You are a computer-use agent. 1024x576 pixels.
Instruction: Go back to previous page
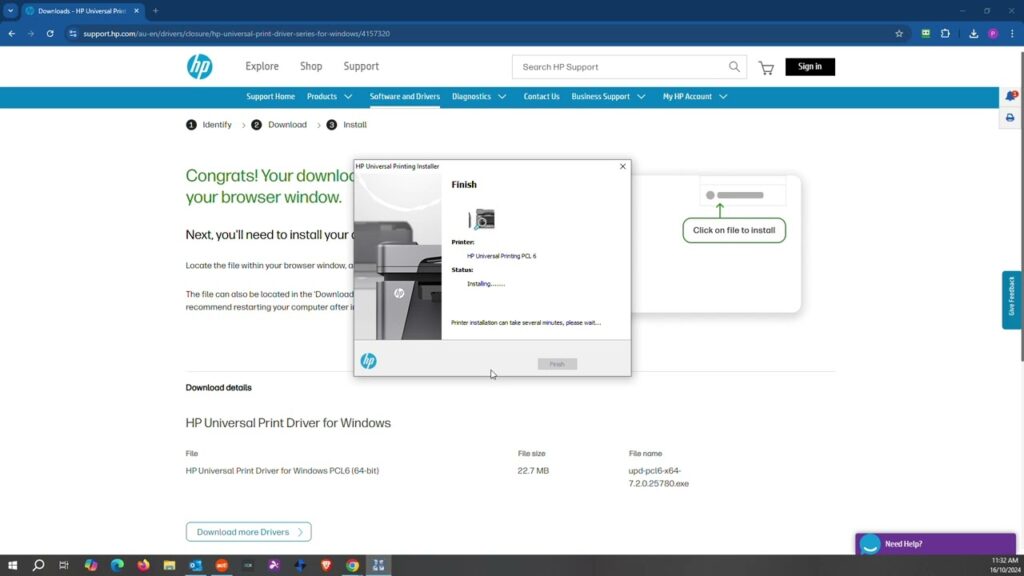12,33
